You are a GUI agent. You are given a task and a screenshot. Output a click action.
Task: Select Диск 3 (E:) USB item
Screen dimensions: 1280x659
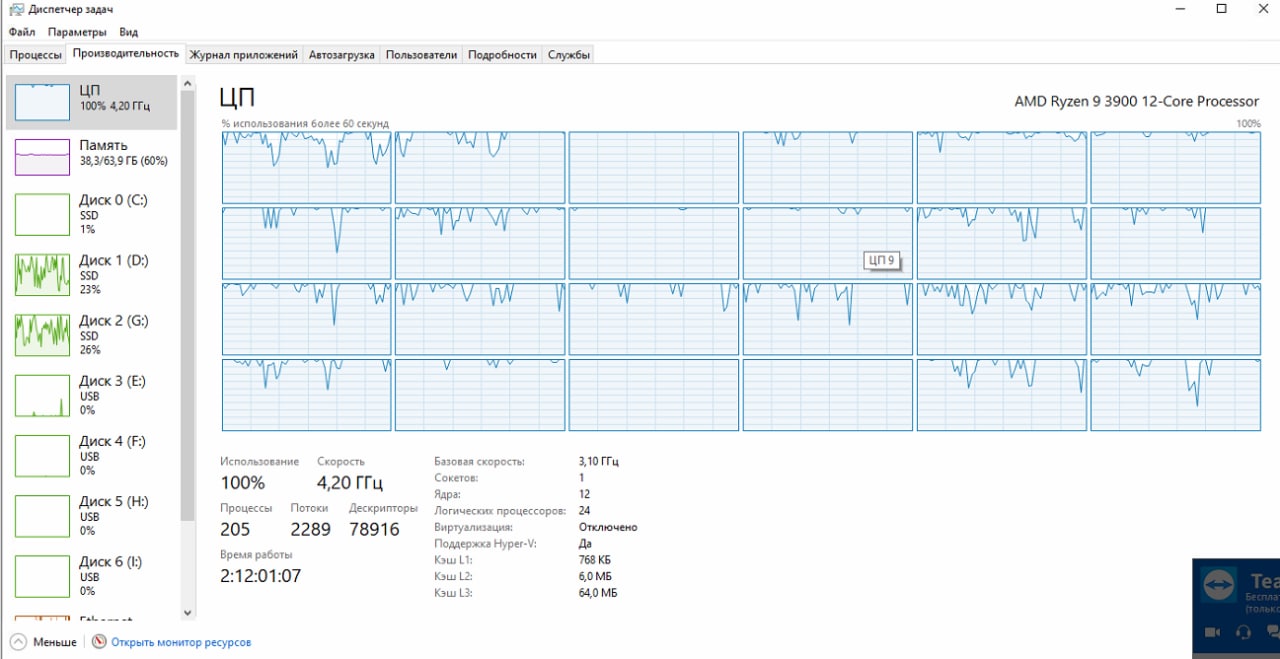[x=92, y=395]
